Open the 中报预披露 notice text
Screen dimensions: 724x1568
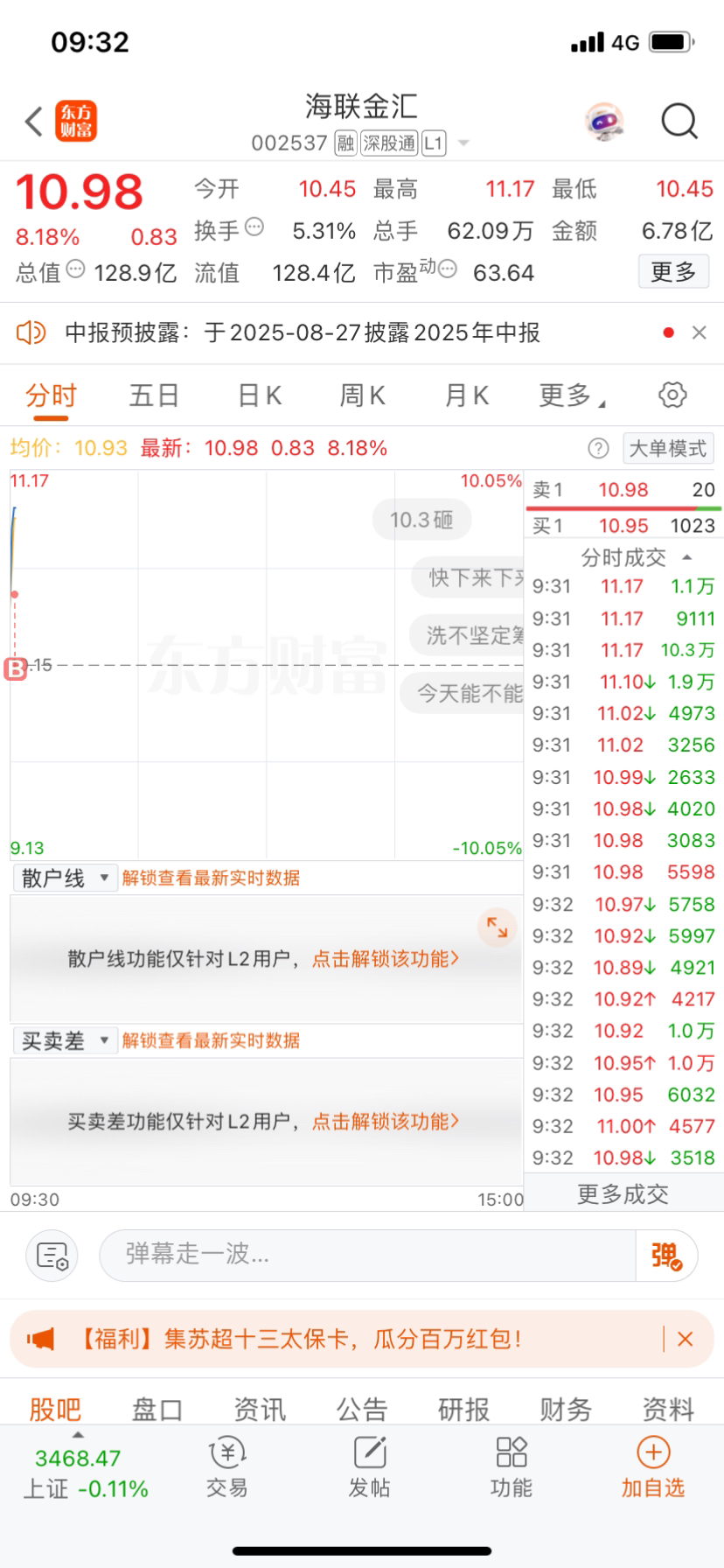(303, 332)
